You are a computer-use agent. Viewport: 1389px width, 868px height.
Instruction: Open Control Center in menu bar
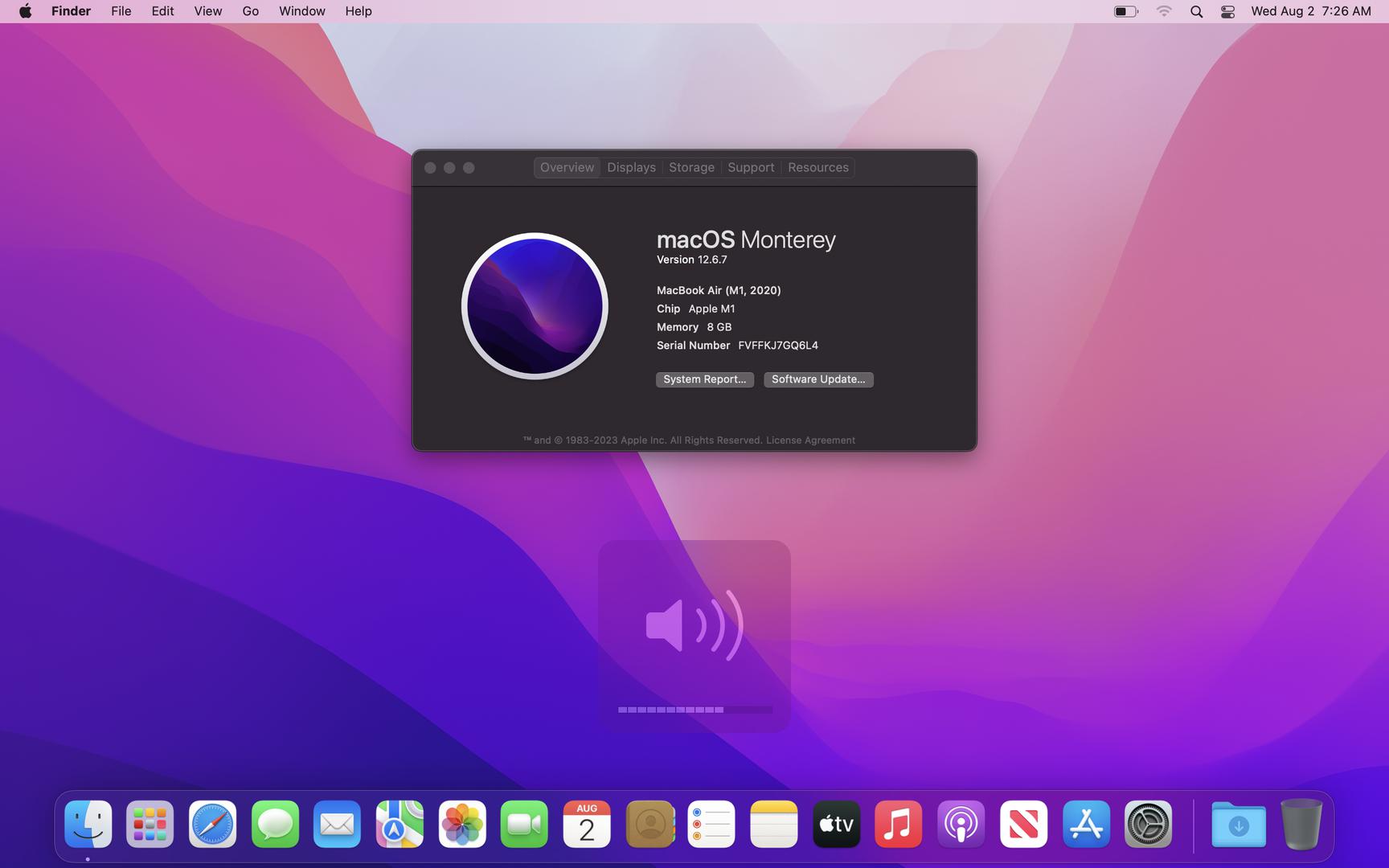point(1227,11)
